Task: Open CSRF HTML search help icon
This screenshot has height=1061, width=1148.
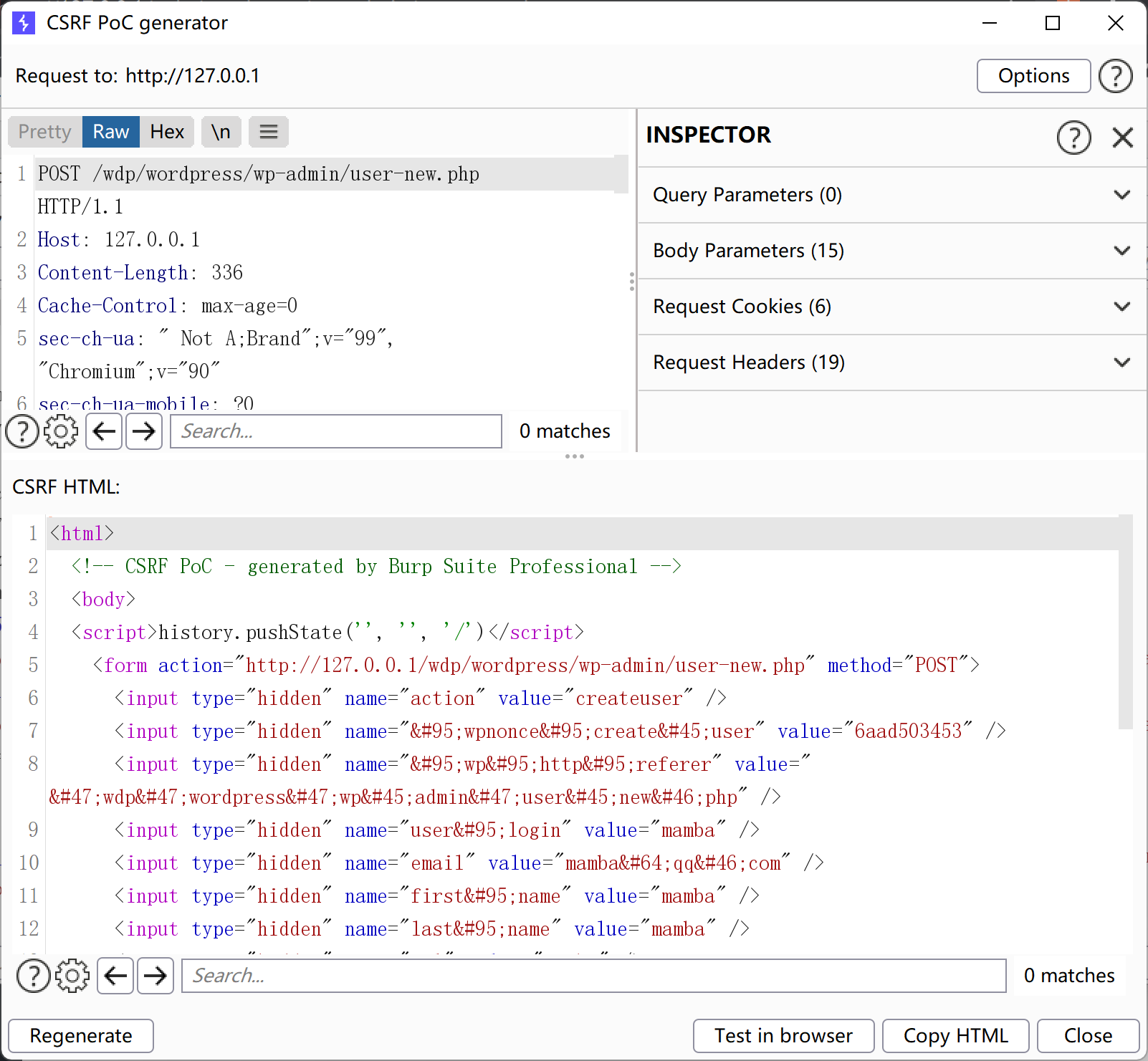Action: (34, 976)
